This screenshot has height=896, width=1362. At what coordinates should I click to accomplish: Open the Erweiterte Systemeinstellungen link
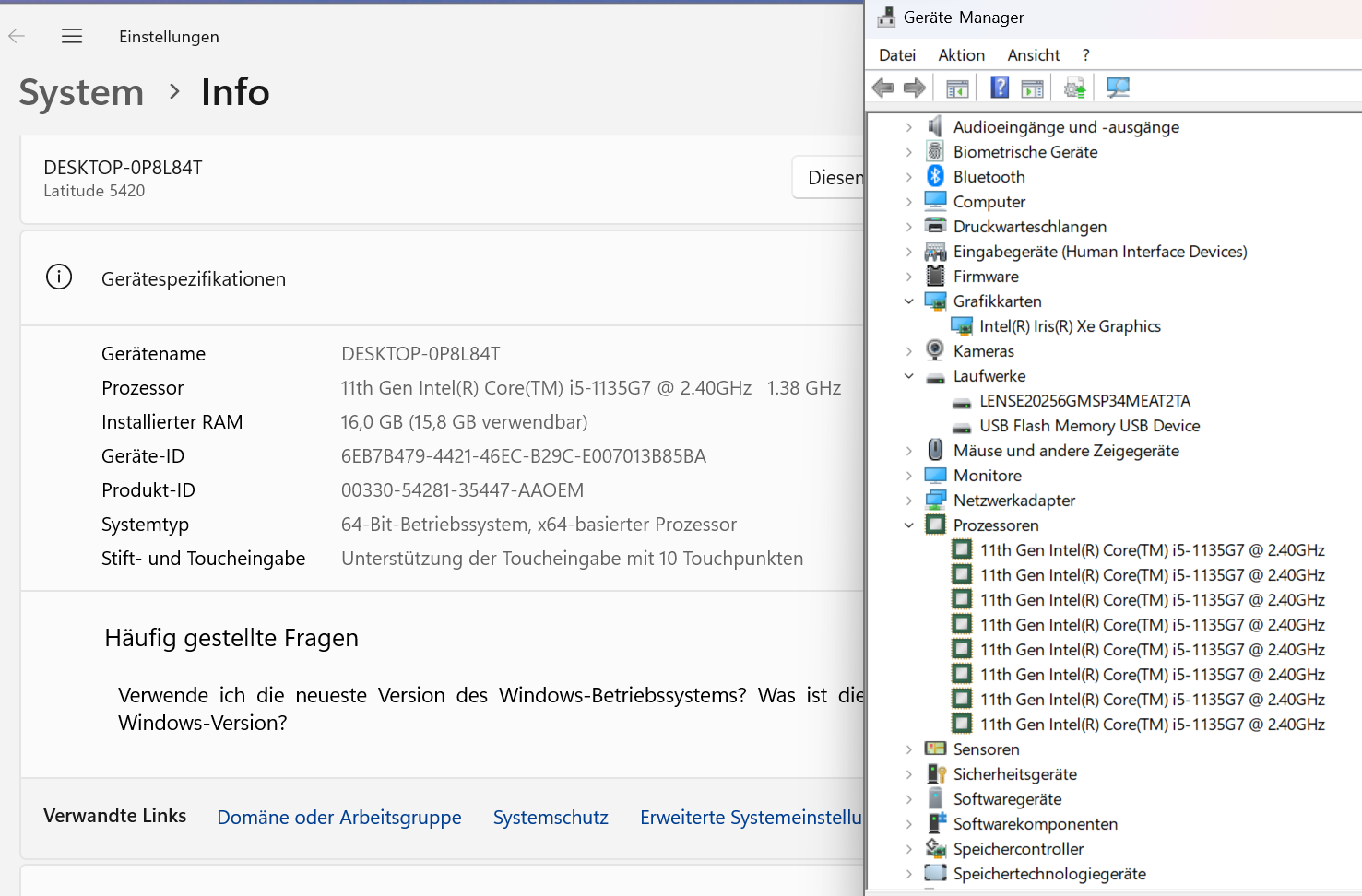(x=752, y=818)
